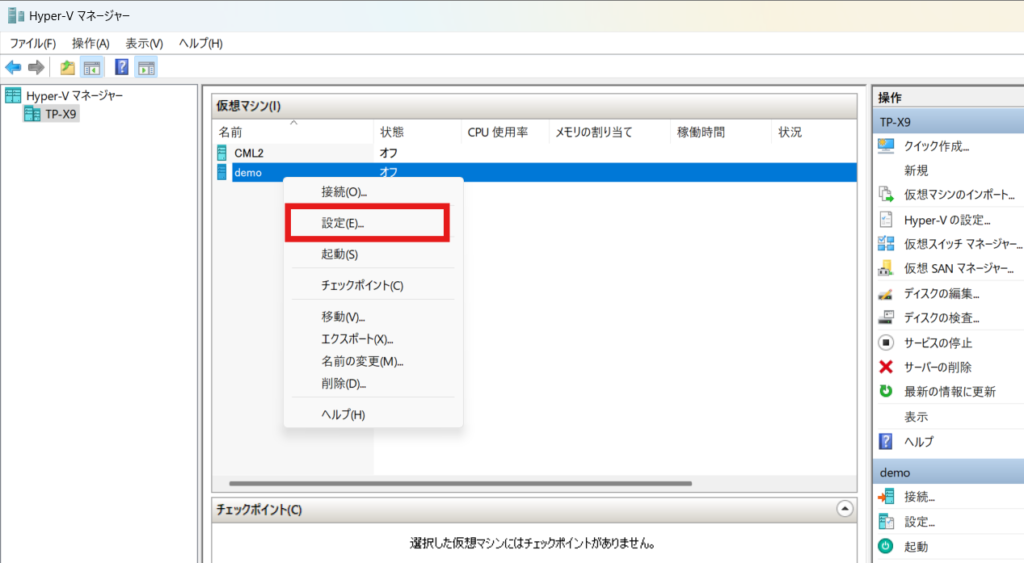Click the Back arrow toolbar icon

13,67
